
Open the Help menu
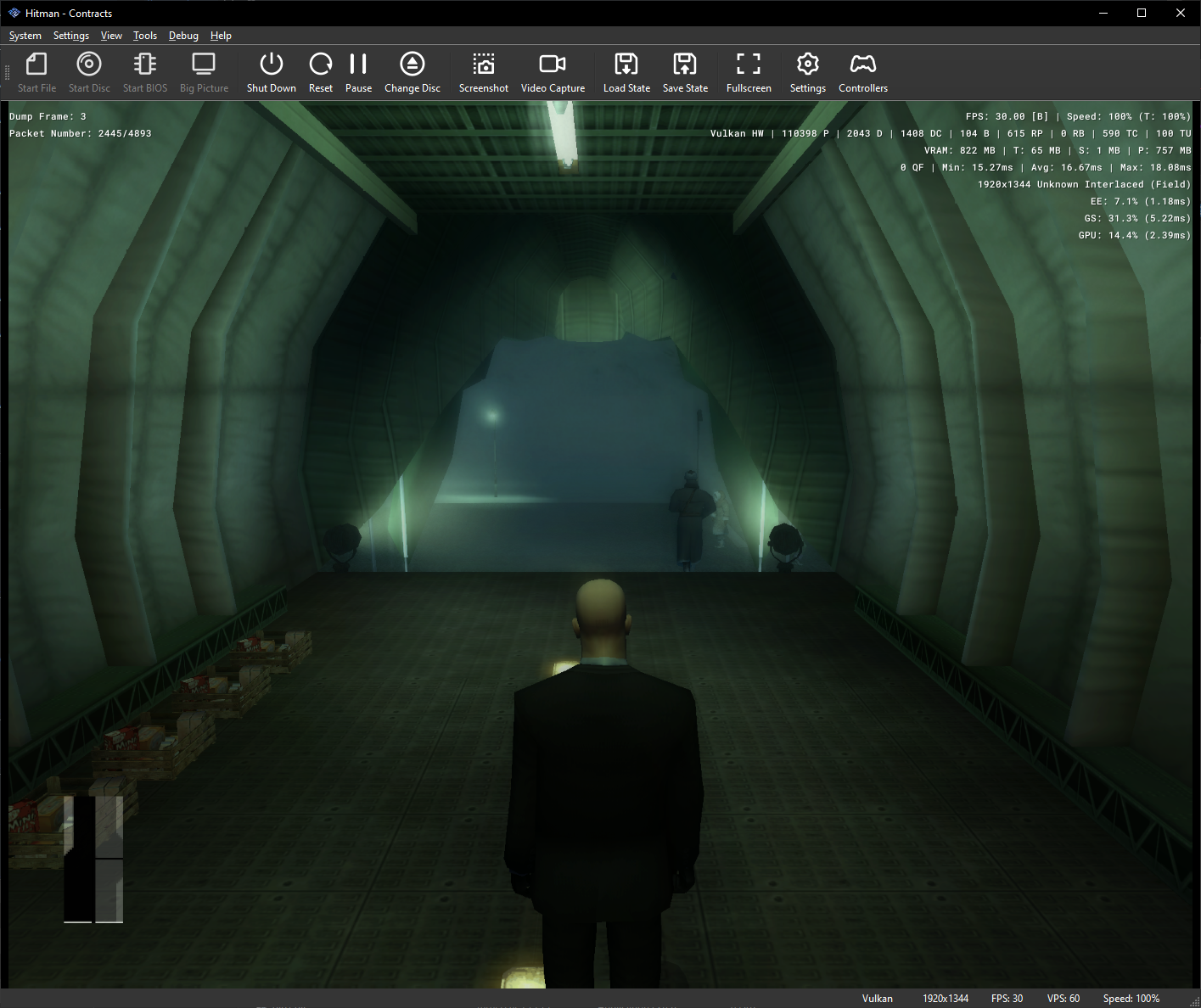click(x=221, y=36)
